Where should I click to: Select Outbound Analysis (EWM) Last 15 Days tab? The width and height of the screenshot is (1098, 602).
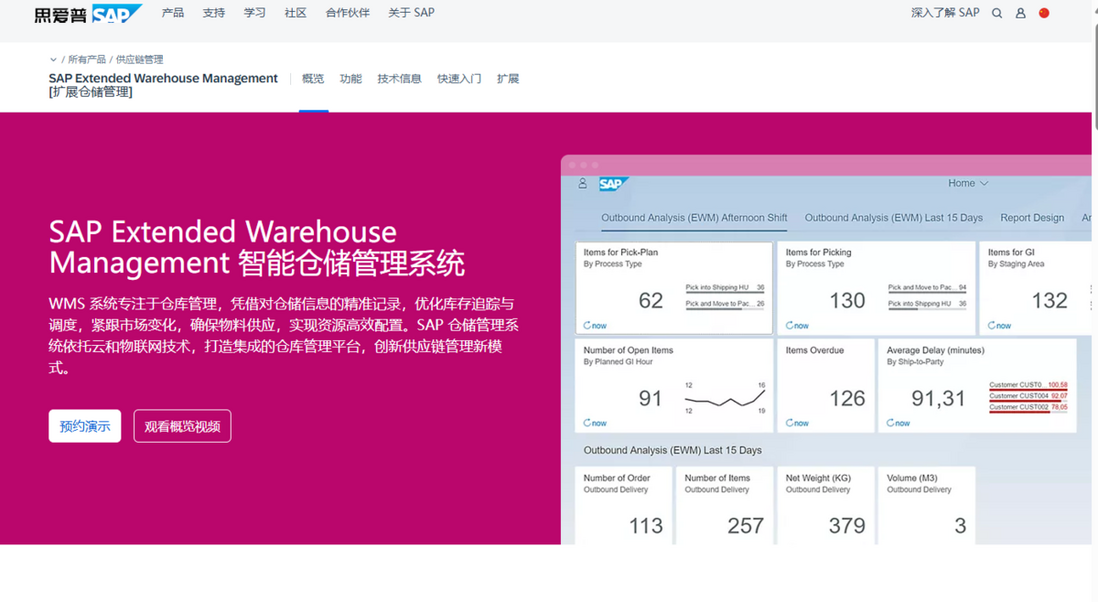pyautogui.click(x=894, y=218)
